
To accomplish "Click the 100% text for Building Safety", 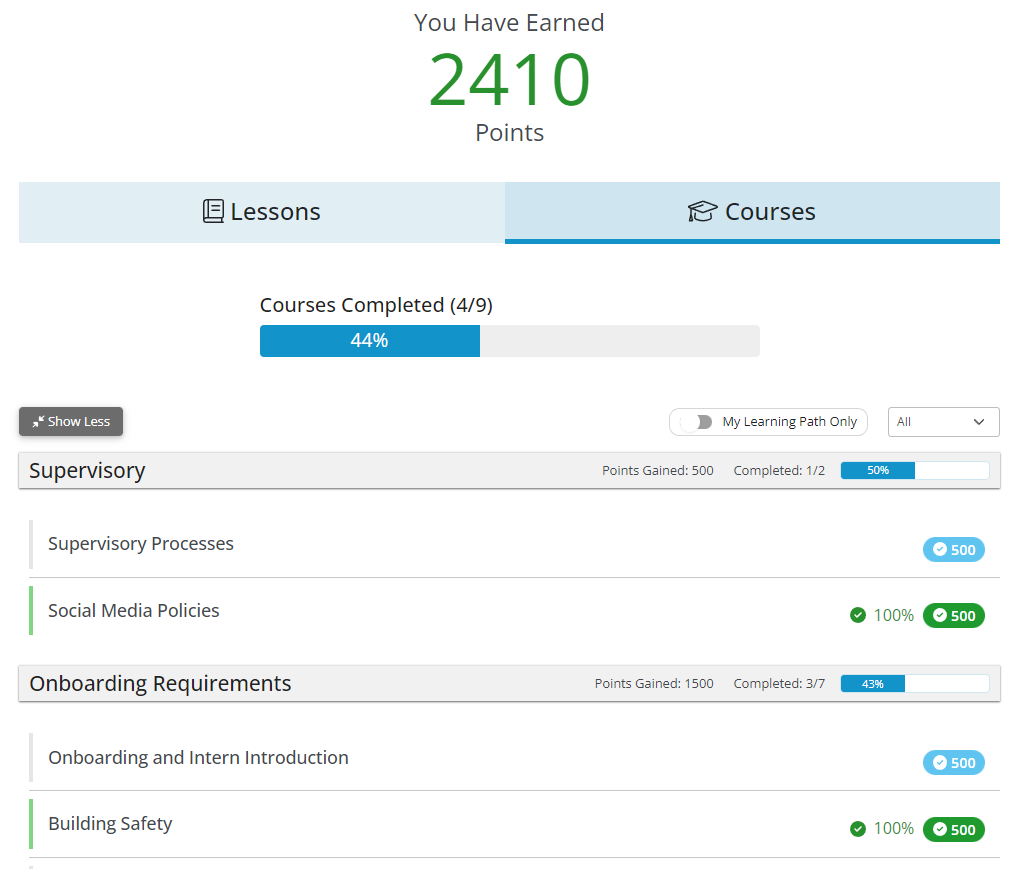I will 894,829.
